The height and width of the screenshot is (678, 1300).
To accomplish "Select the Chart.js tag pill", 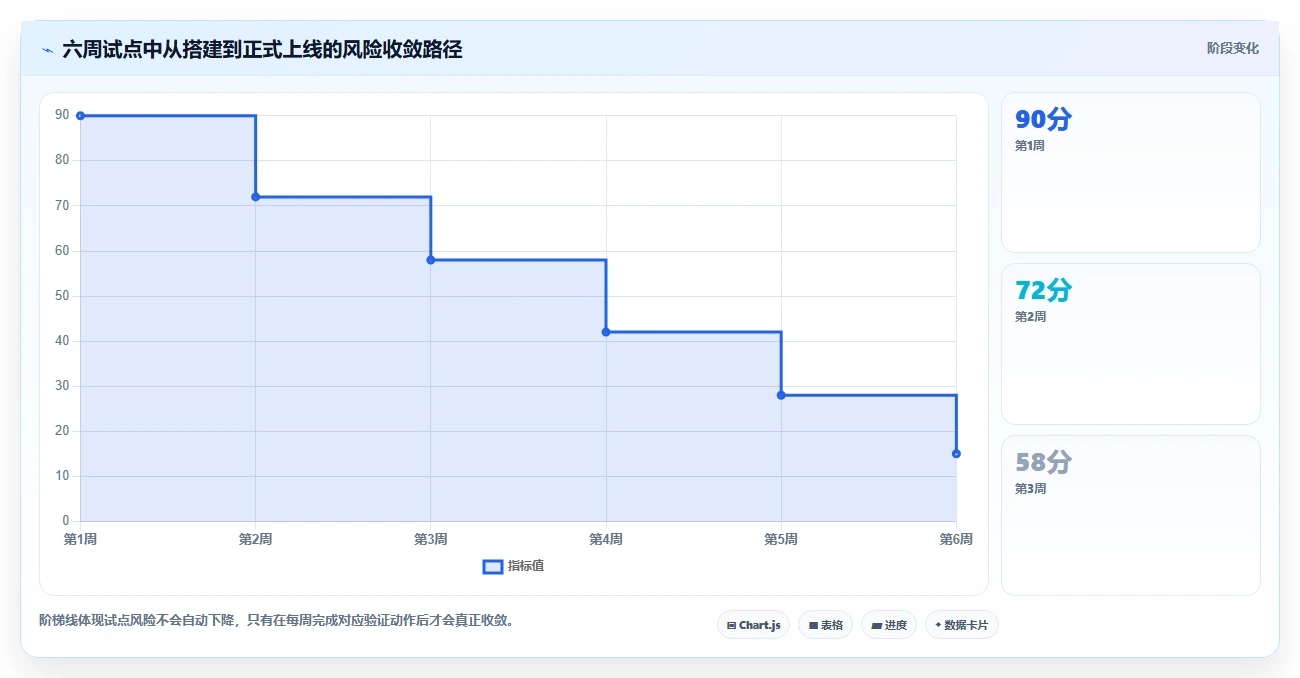I will [753, 625].
